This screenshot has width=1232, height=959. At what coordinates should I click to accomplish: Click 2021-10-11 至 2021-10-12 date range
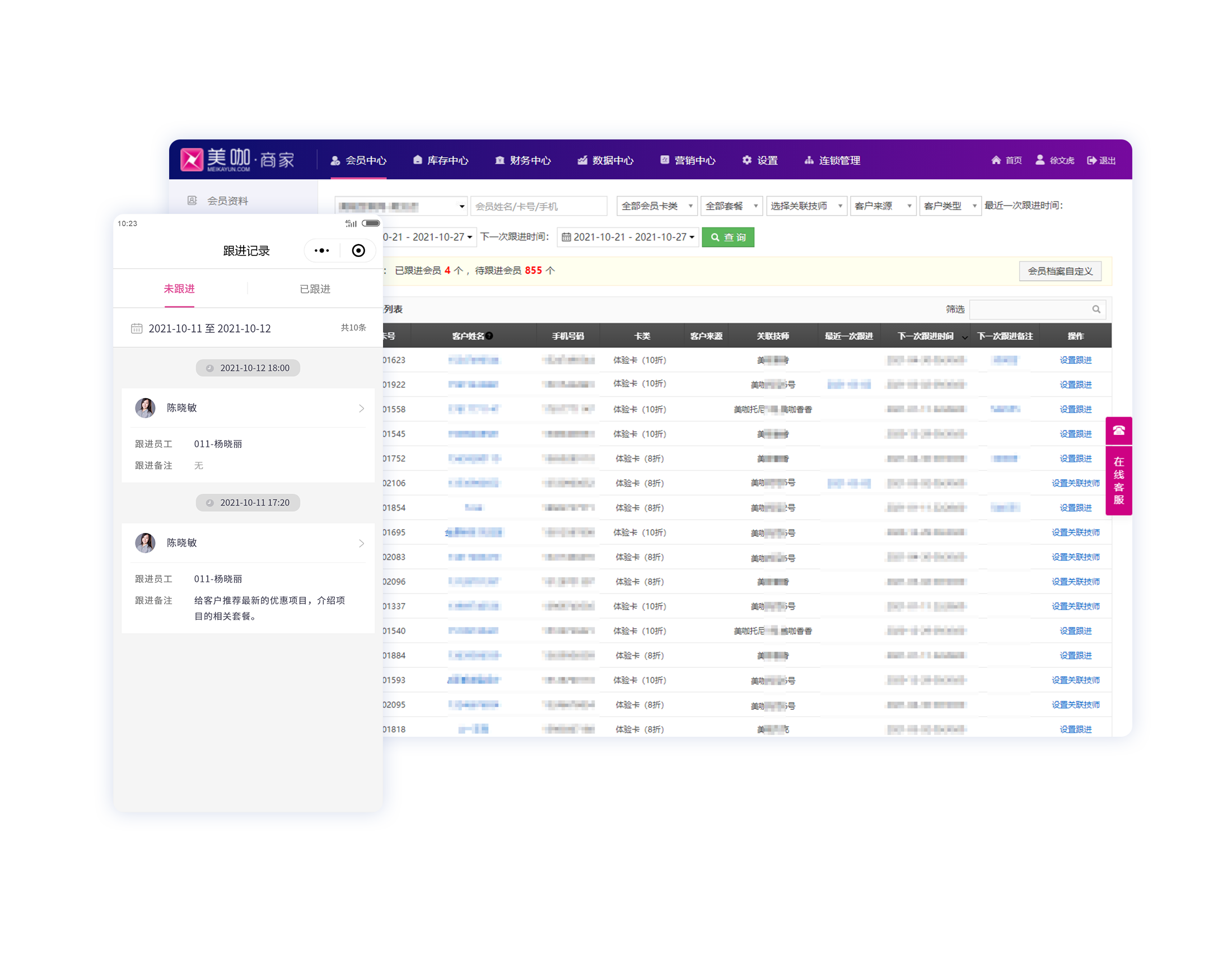tap(209, 329)
